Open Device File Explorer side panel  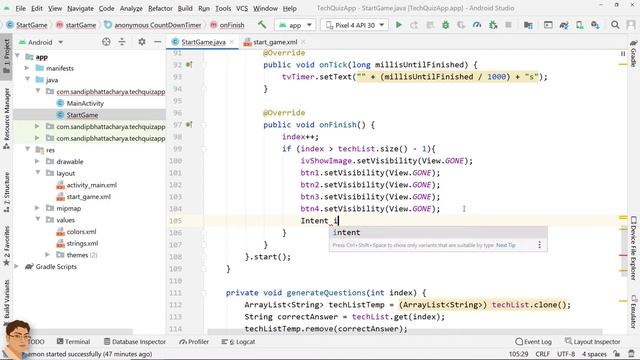pos(633,248)
